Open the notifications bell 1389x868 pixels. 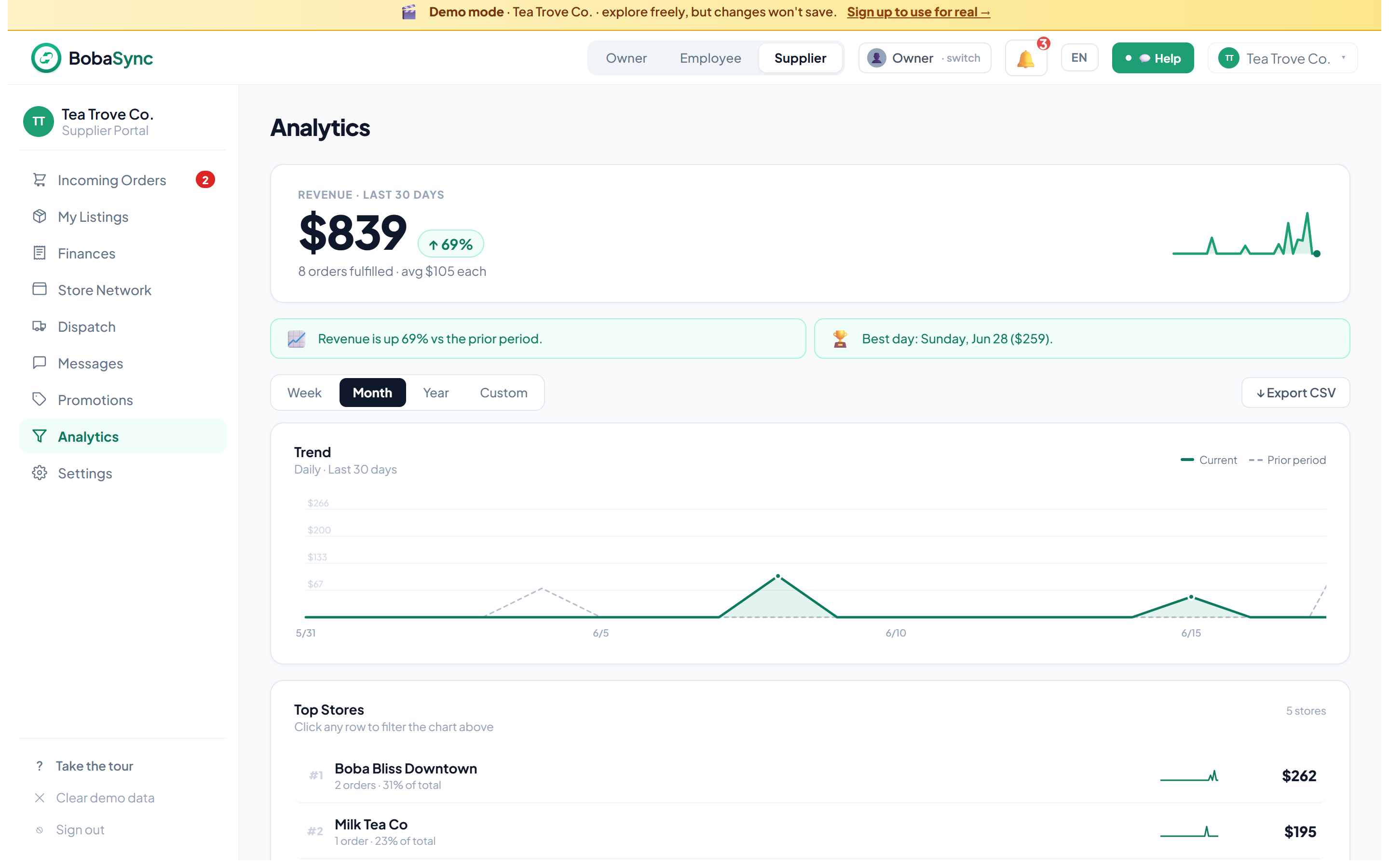coord(1026,58)
